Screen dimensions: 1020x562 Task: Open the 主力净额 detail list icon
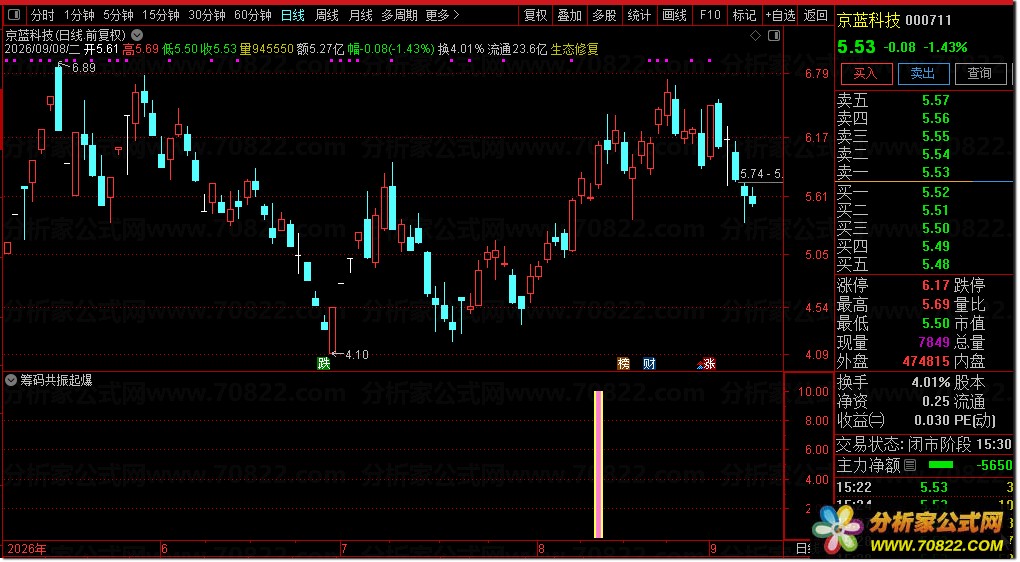pyautogui.click(x=910, y=465)
